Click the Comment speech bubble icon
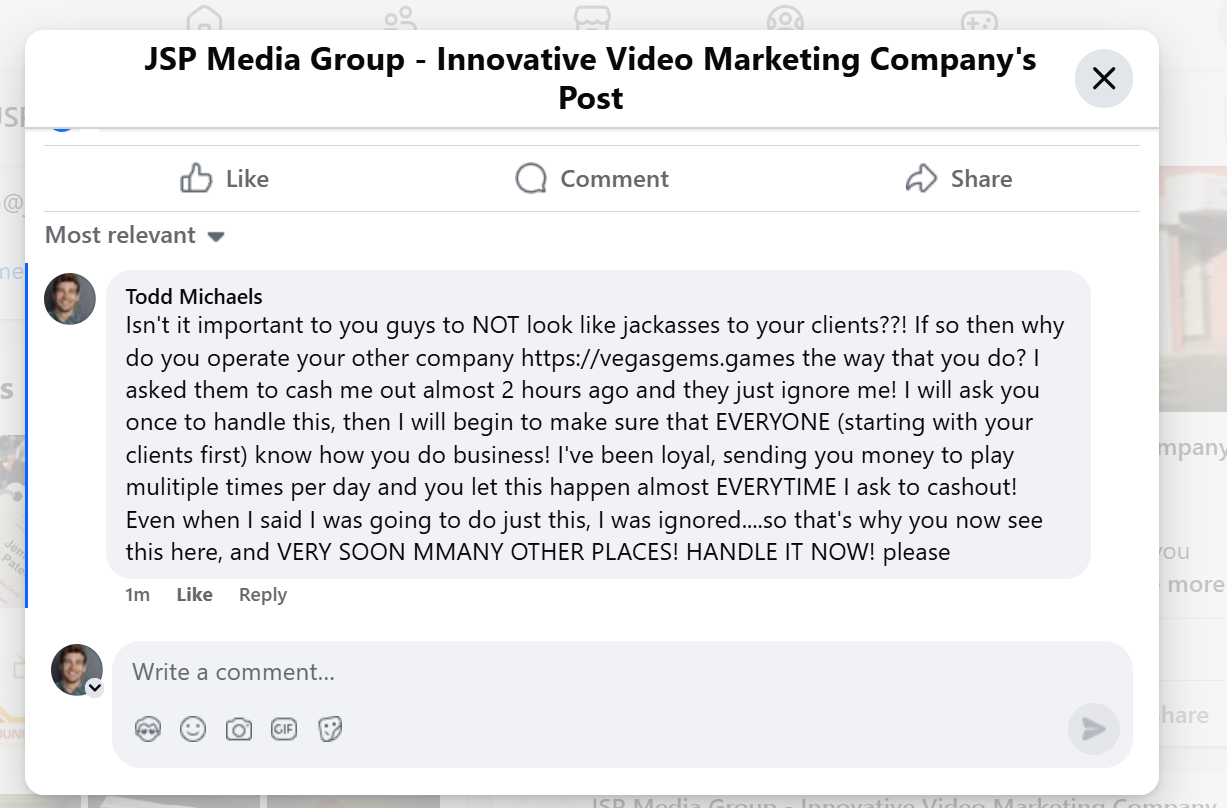The image size is (1227, 808). (531, 179)
